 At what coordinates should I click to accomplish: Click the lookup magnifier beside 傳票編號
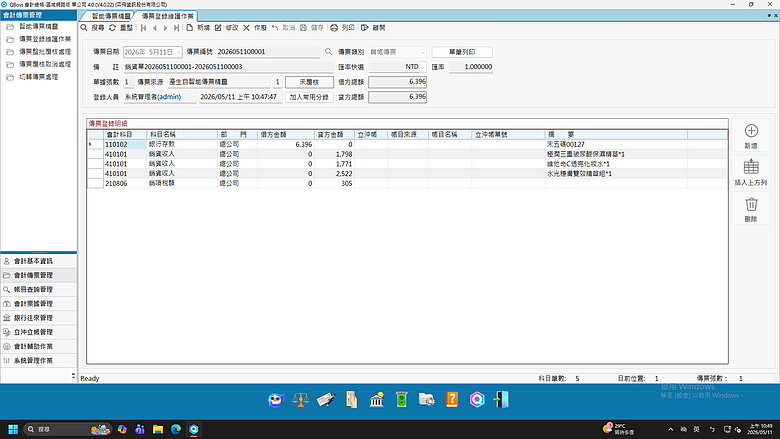pyautogui.click(x=328, y=52)
